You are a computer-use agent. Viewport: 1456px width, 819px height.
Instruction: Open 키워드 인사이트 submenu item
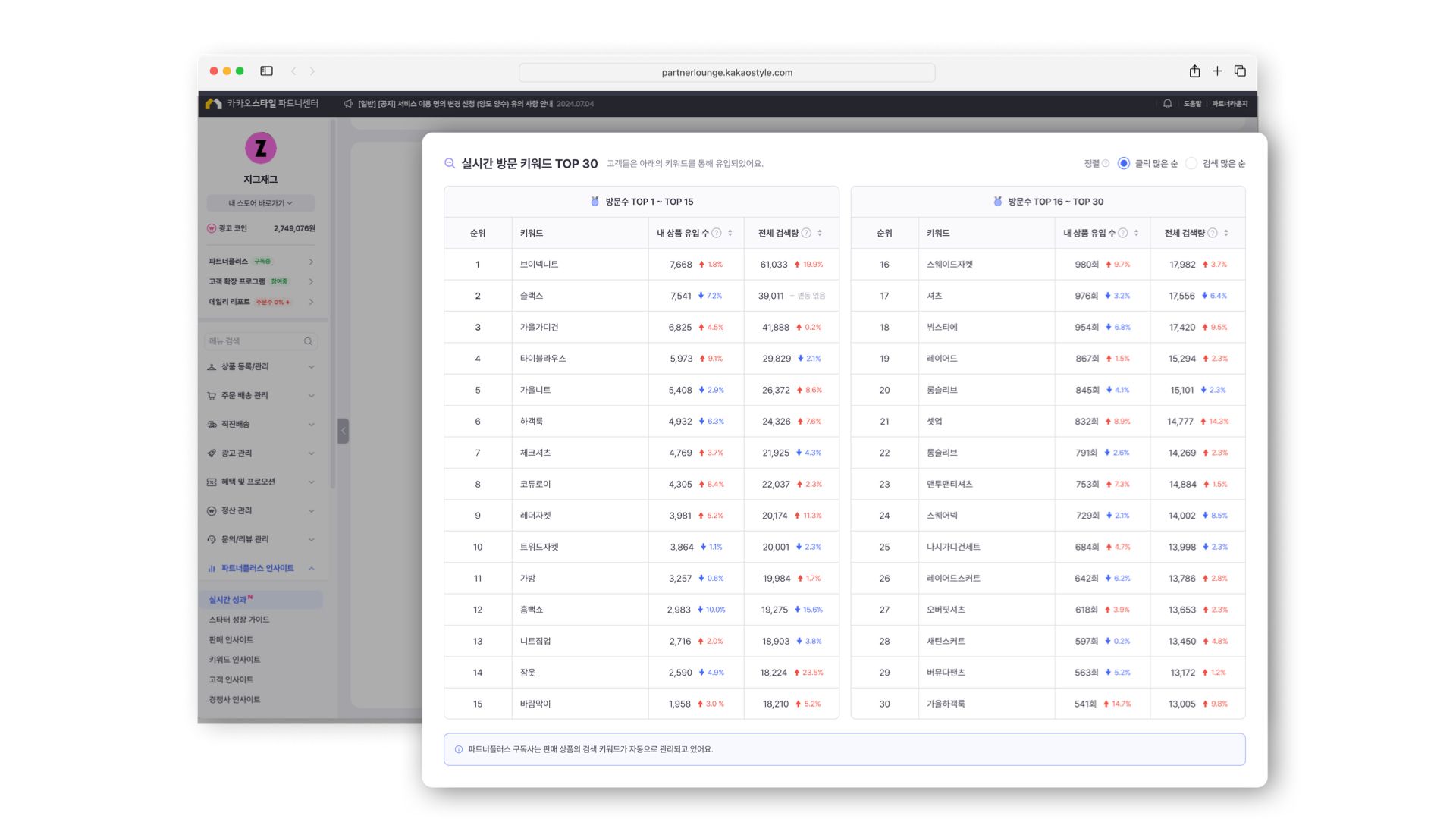click(234, 660)
